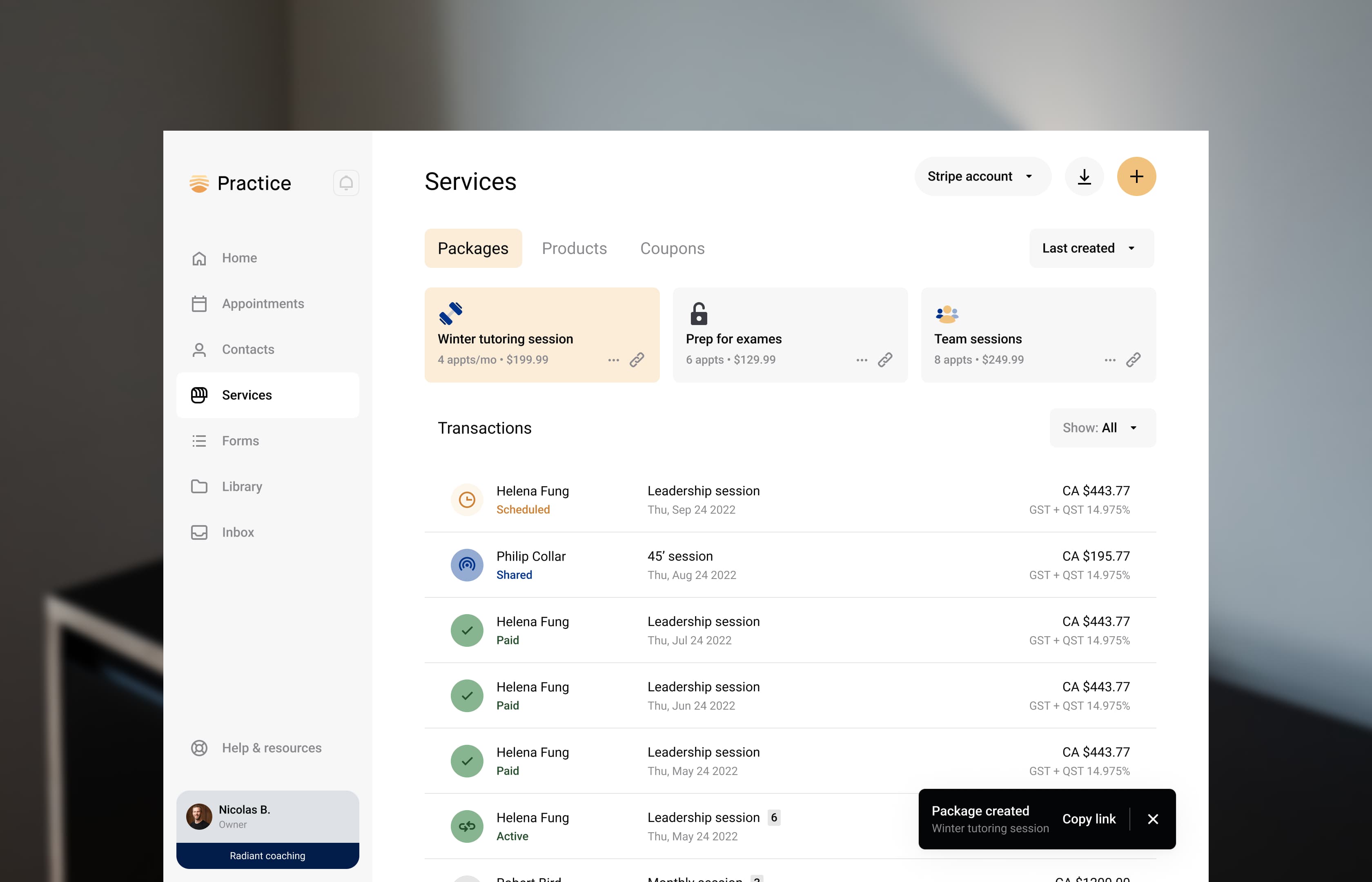Click link icon on Team sessions
This screenshot has width=1372, height=882.
(x=1133, y=360)
